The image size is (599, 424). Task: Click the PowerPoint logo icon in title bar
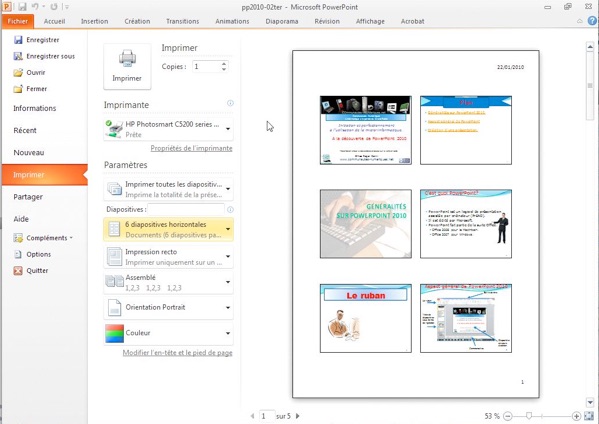point(7,6)
